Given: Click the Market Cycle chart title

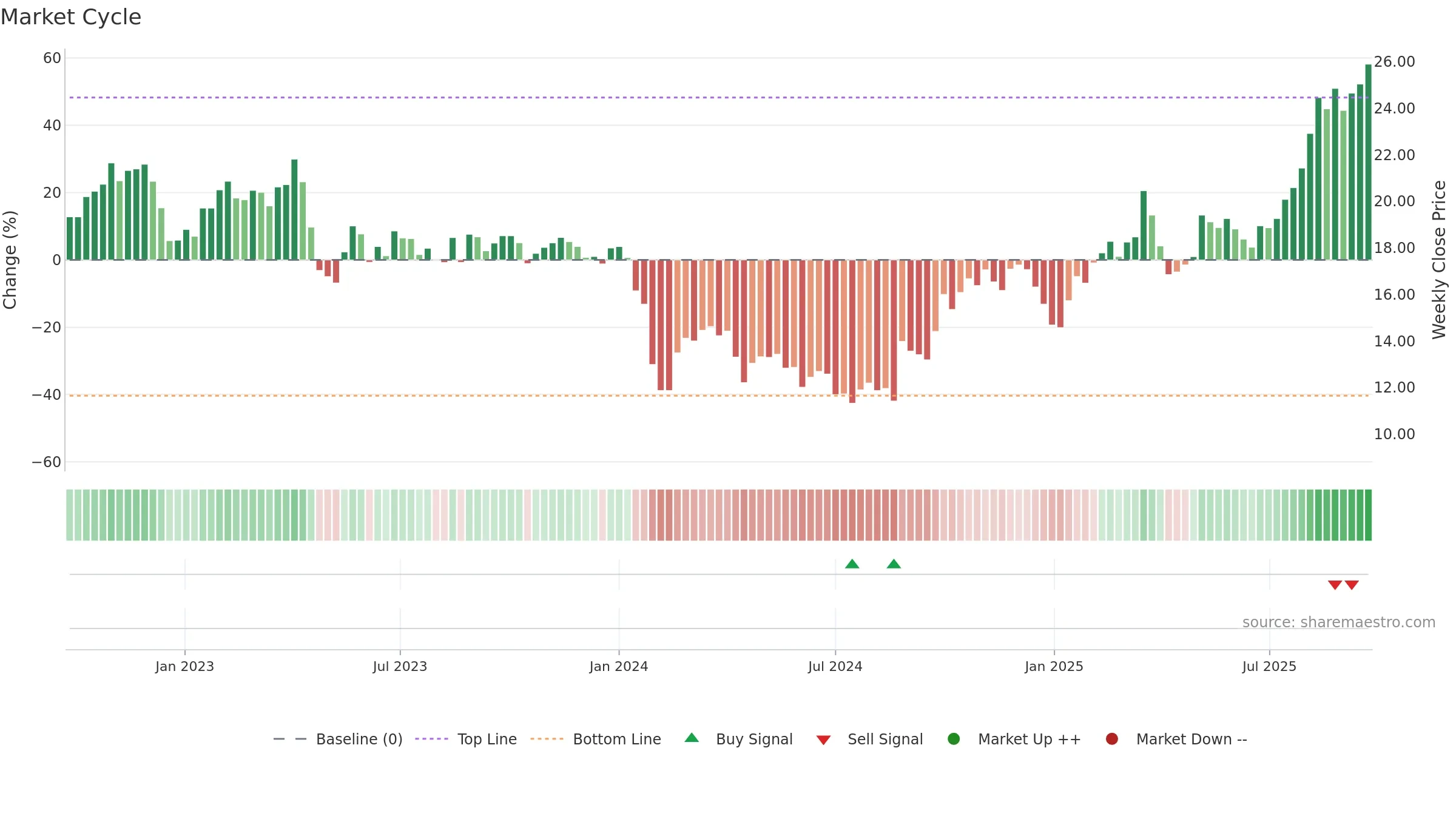Looking at the screenshot, I should (71, 17).
